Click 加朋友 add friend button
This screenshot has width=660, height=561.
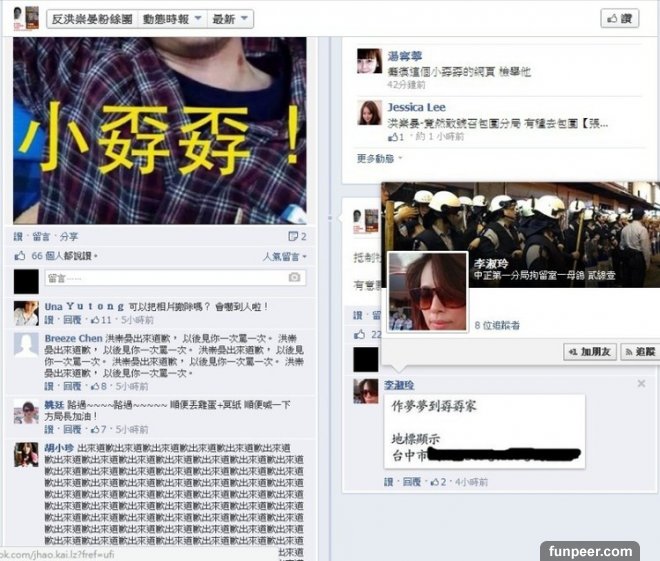(x=590, y=352)
